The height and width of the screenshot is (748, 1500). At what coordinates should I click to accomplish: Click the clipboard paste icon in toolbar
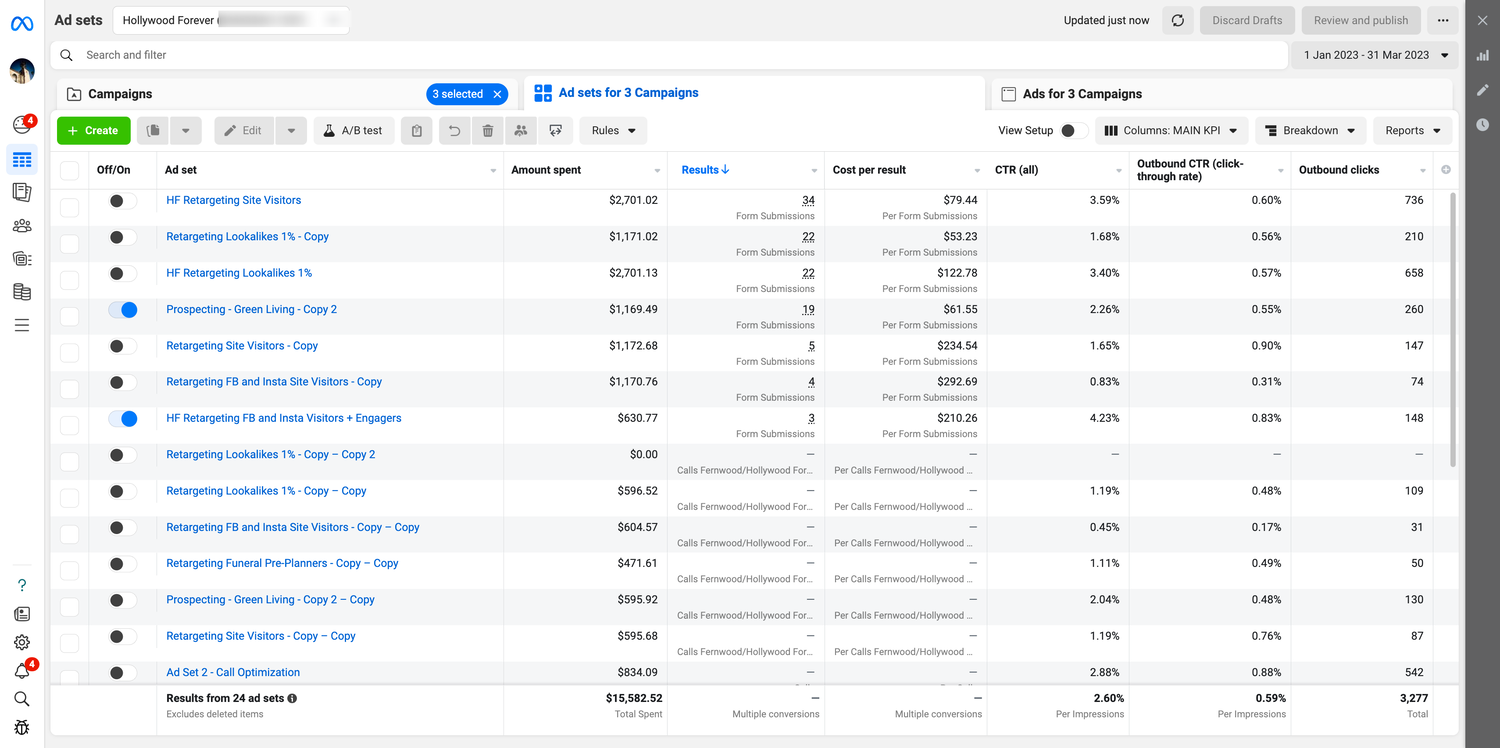coord(417,131)
